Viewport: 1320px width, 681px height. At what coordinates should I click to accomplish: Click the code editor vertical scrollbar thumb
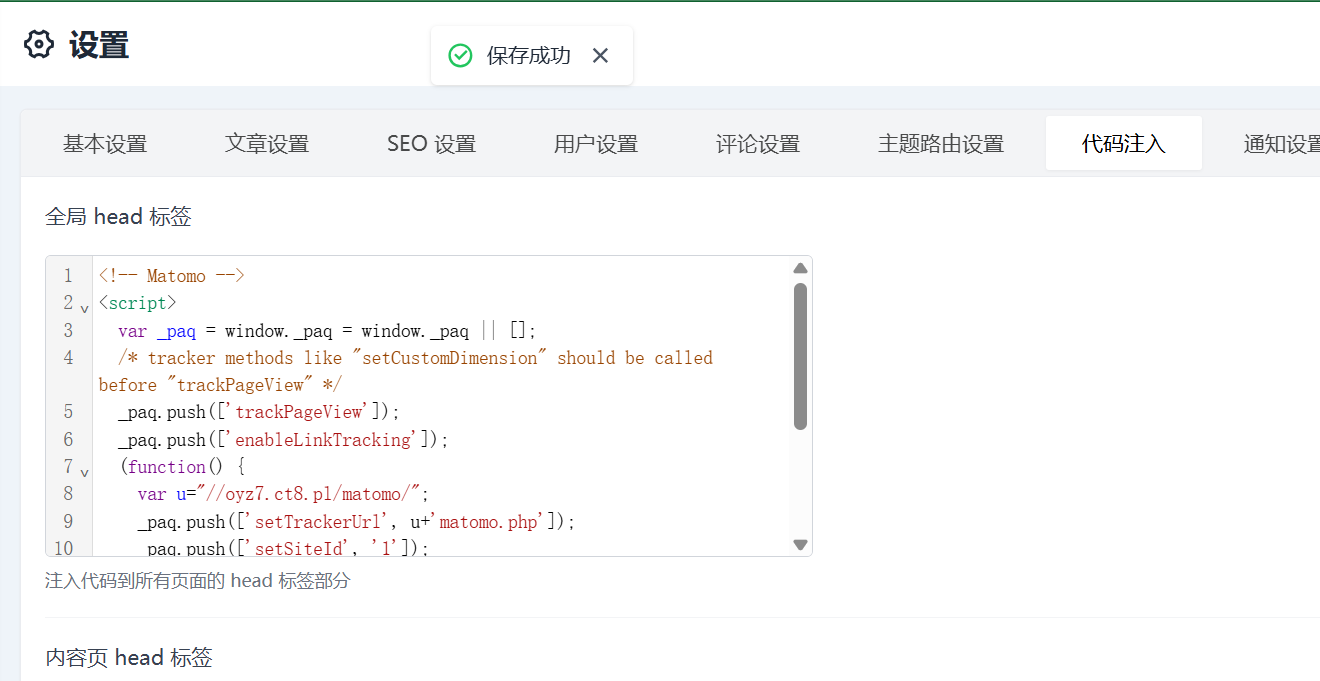pyautogui.click(x=800, y=355)
